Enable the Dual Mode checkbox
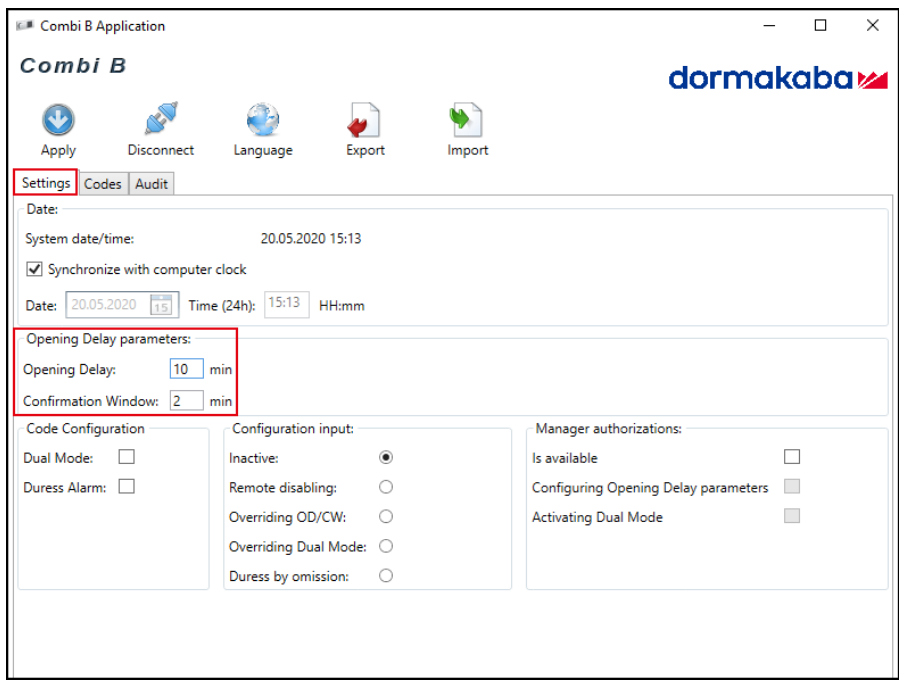Screen dimensions: 905x686 pos(127,457)
